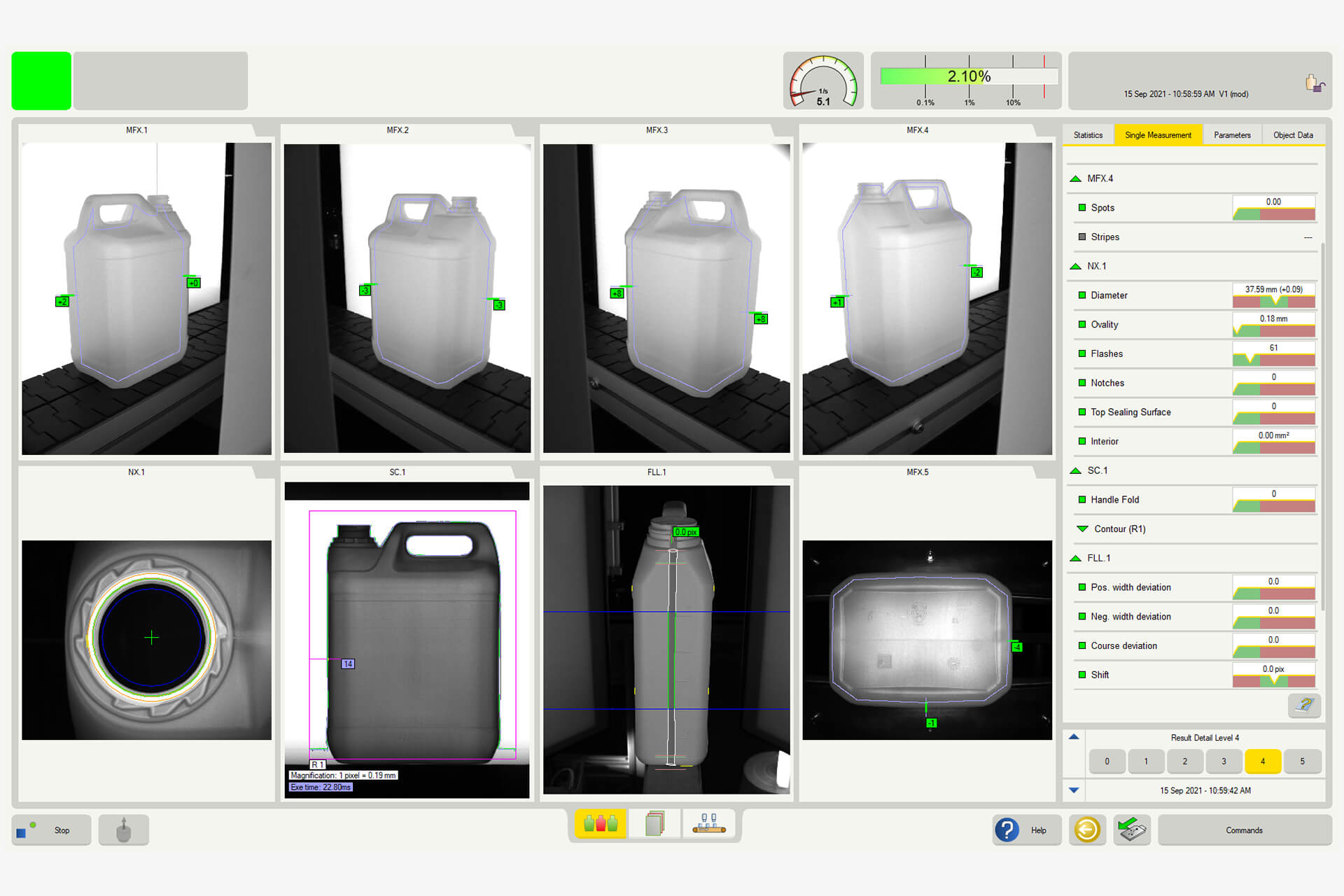This screenshot has width=1344, height=896.
Task: Open the Parameters tab
Action: click(1232, 135)
